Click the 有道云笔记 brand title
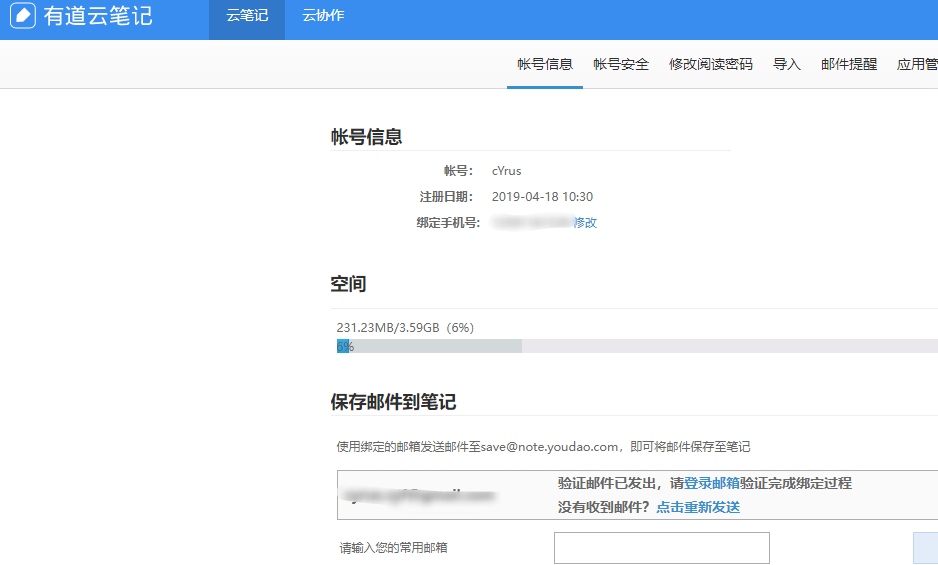 click(x=97, y=16)
